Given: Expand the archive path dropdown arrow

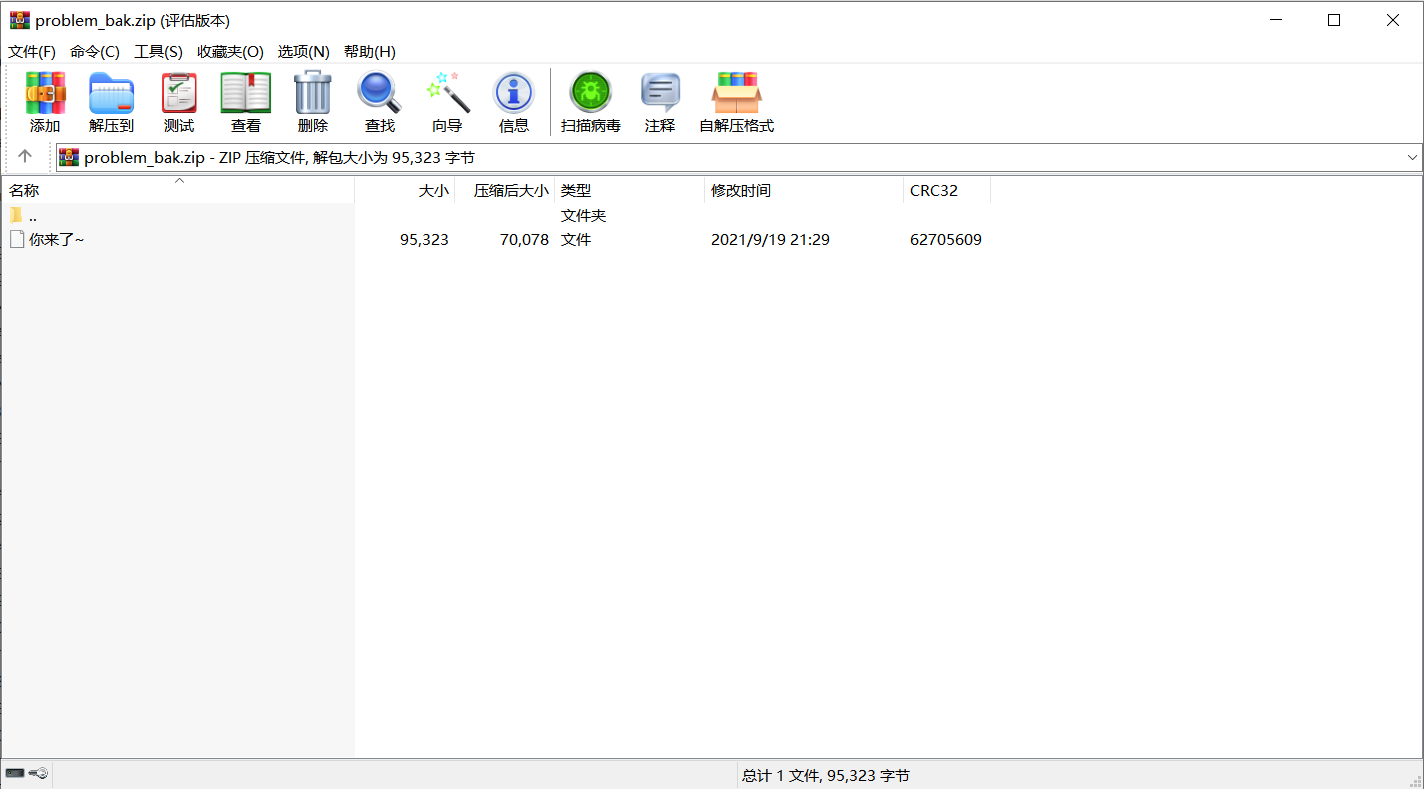Looking at the screenshot, I should (1412, 157).
